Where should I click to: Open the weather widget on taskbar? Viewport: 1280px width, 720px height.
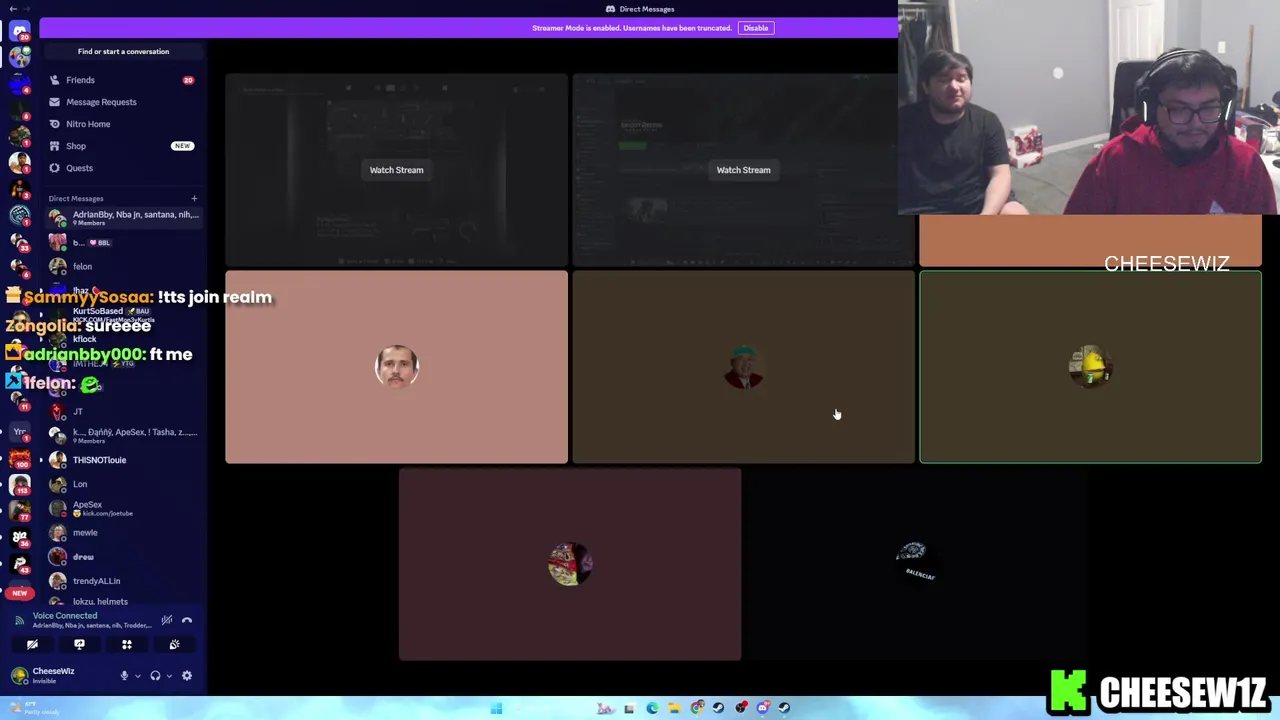(x=35, y=708)
